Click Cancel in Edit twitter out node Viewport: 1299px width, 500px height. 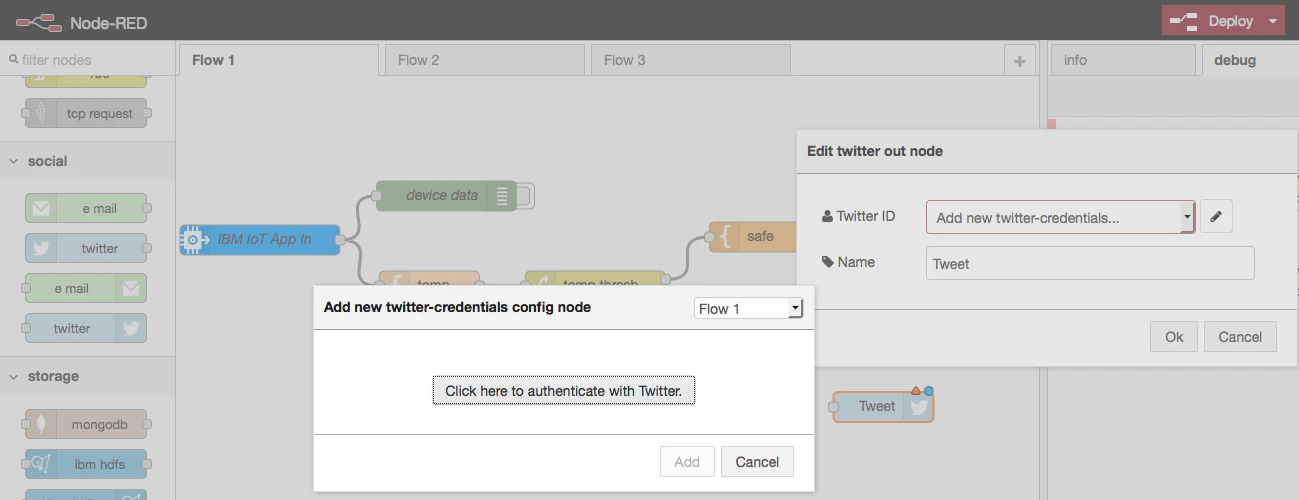[x=1240, y=337]
